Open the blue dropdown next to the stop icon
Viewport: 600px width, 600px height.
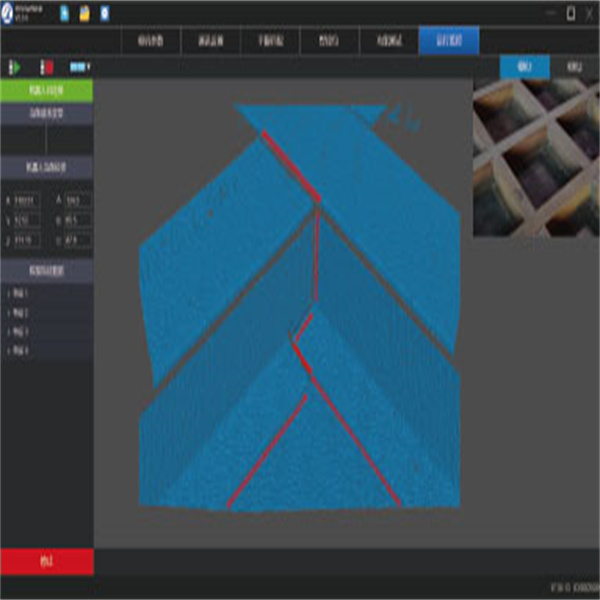[x=78, y=67]
